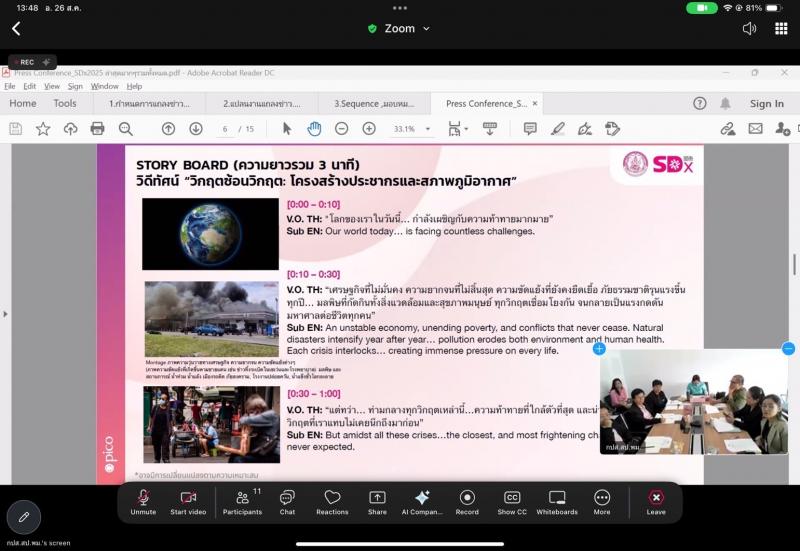Click Sign In in Acrobat

(766, 104)
